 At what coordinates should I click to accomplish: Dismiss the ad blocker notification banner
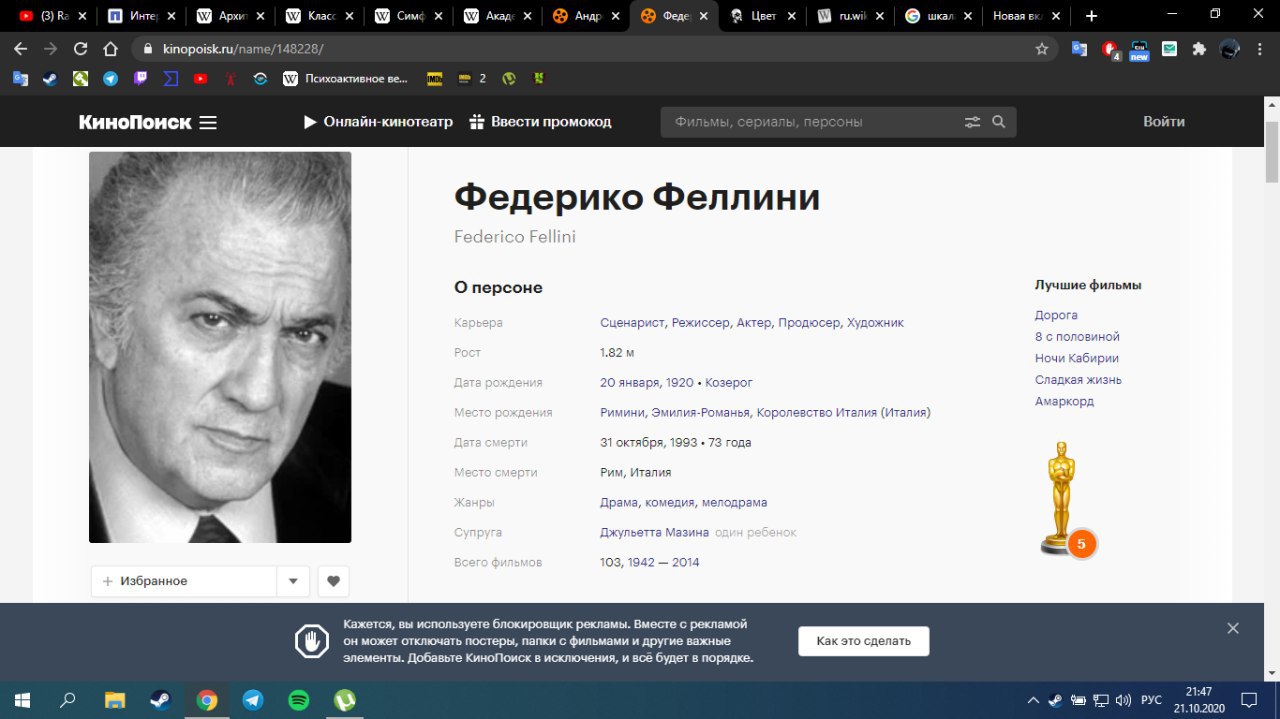pyautogui.click(x=1233, y=628)
